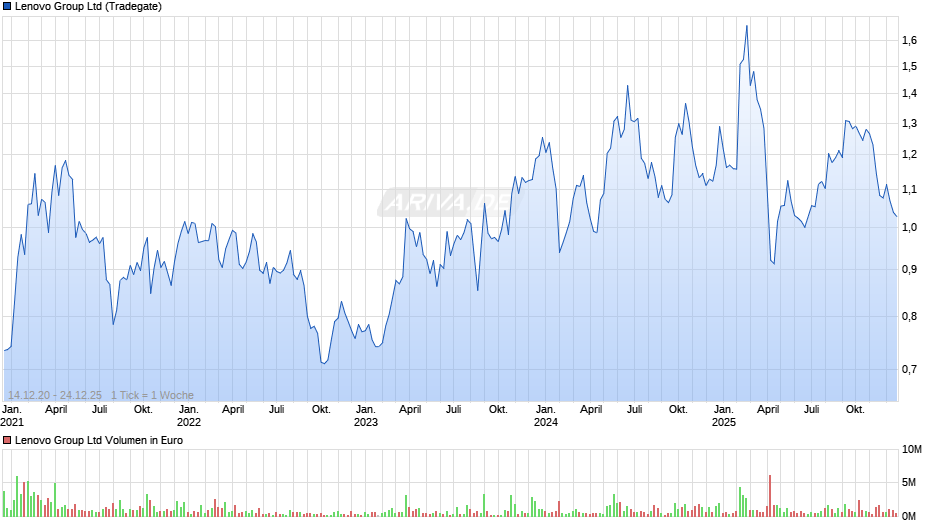Click the '5M' volume axis label

(909, 482)
